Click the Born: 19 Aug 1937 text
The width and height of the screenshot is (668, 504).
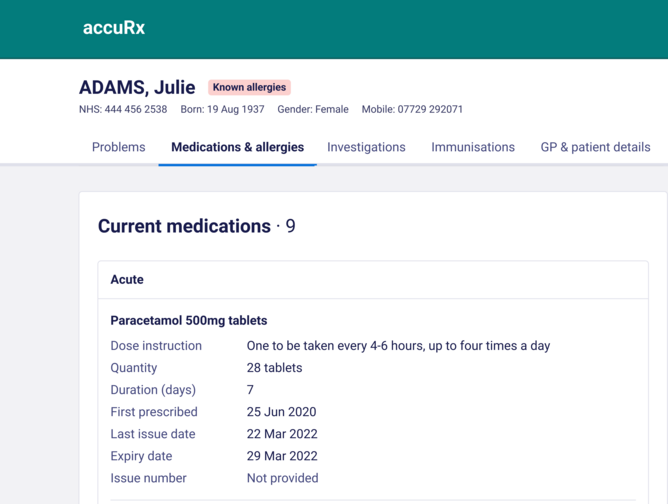coord(222,109)
